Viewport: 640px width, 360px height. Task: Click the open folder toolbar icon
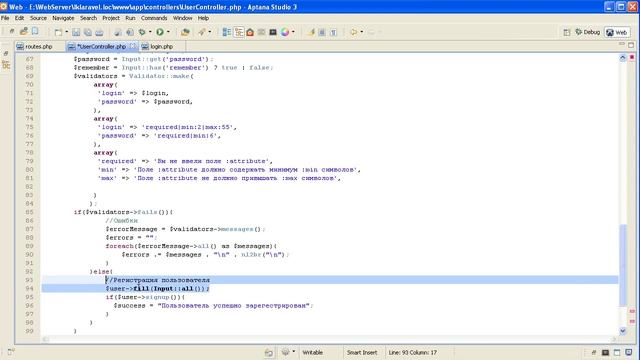pos(185,32)
